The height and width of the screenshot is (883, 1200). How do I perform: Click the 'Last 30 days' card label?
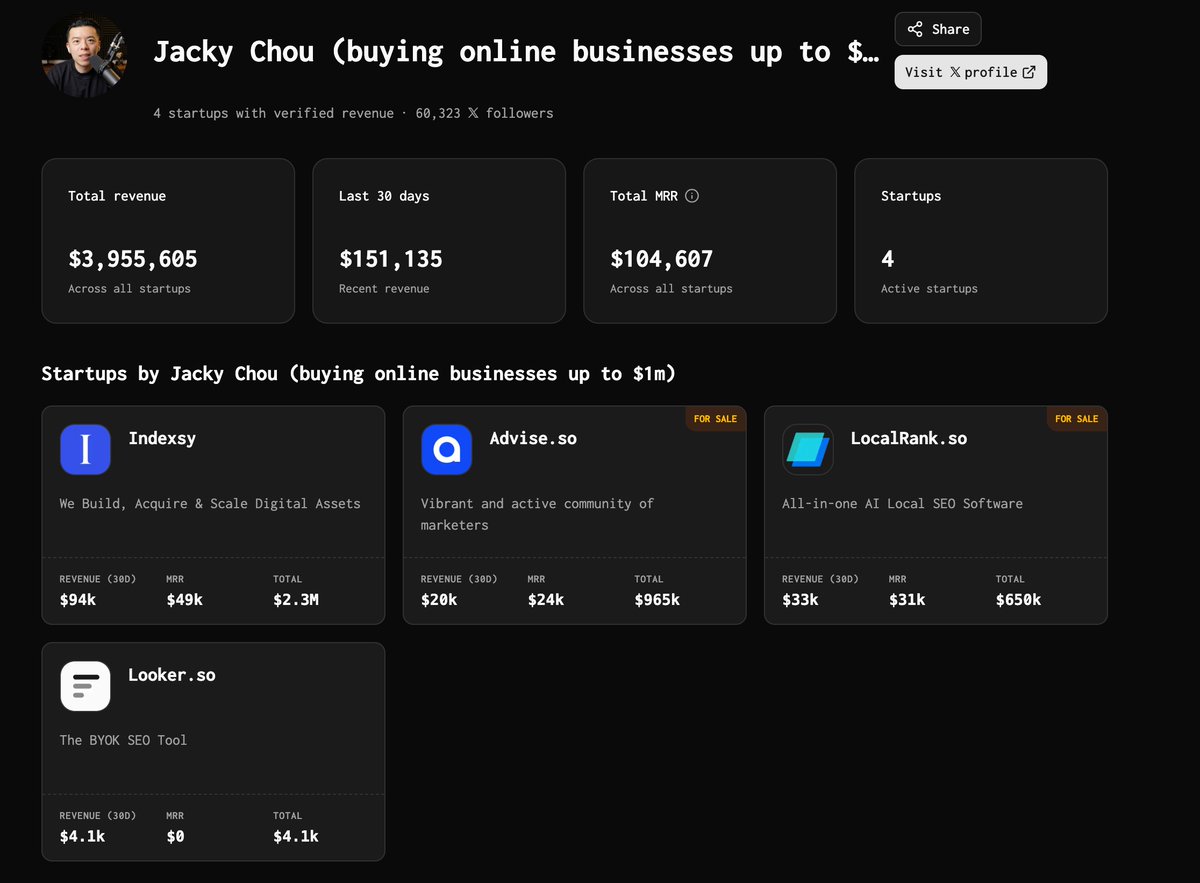(x=384, y=196)
